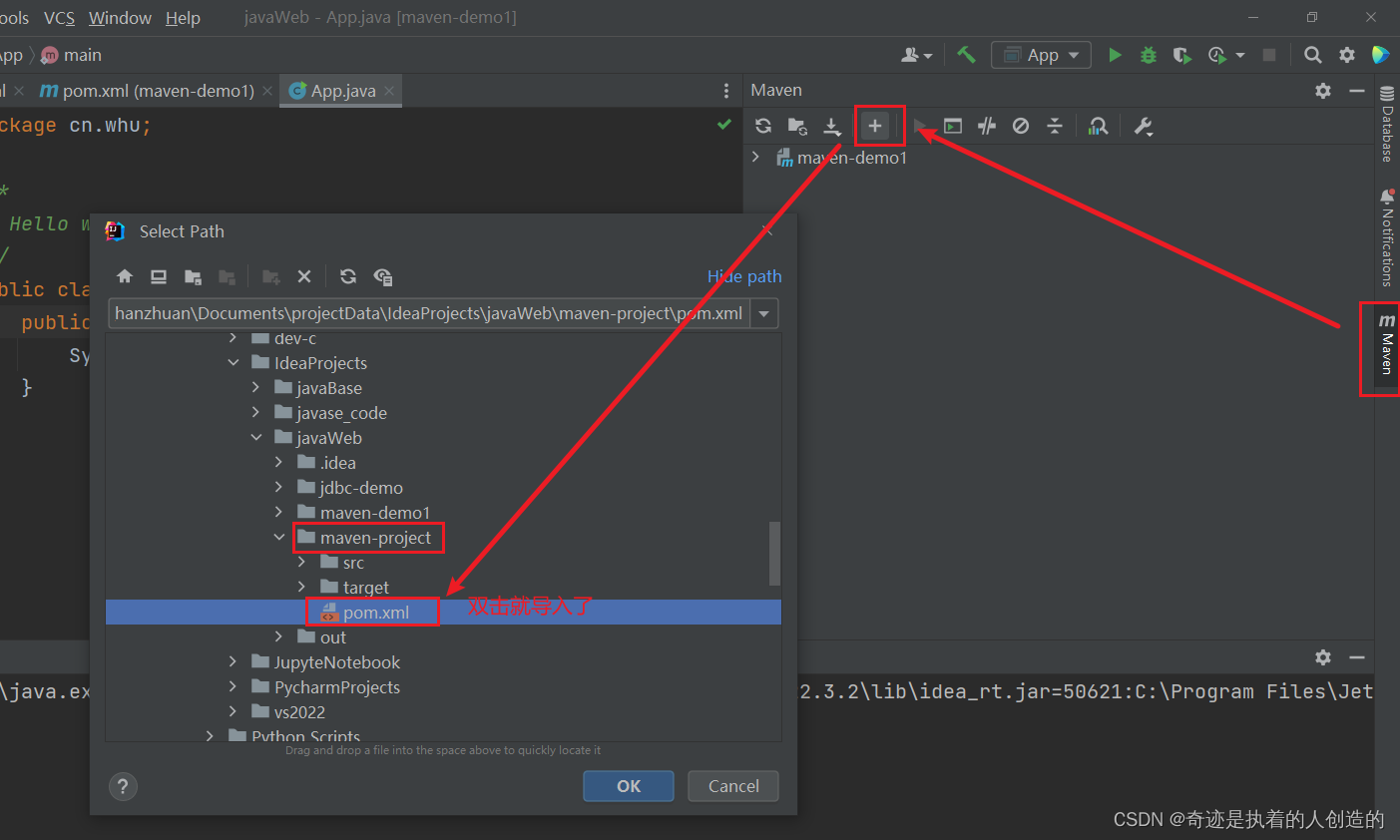The width and height of the screenshot is (1400, 840).
Task: Click Collapse All icon in Maven toolbar
Action: tap(1055, 126)
